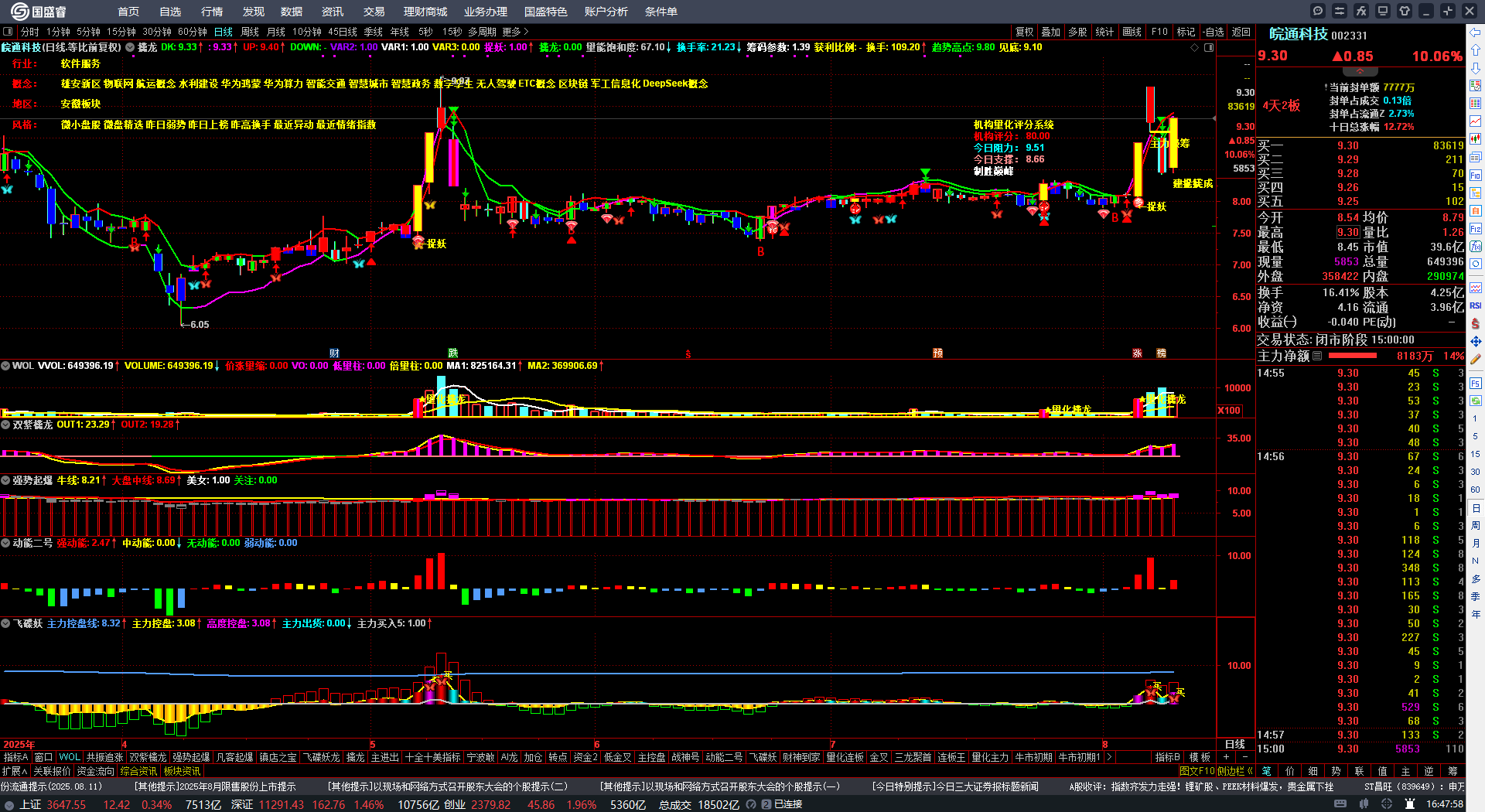Screen dimensions: 1485x812
Task: Open the 账户分析 menu
Action: [x=606, y=12]
